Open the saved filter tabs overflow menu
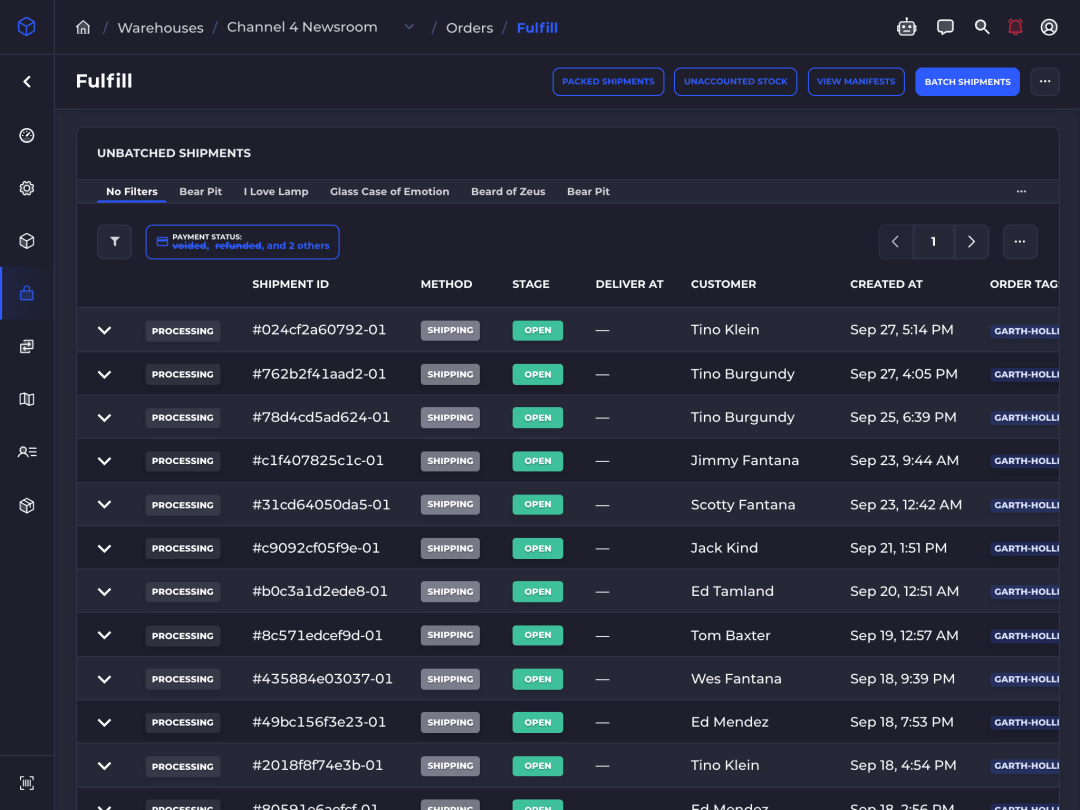The image size is (1080, 810). [1021, 191]
